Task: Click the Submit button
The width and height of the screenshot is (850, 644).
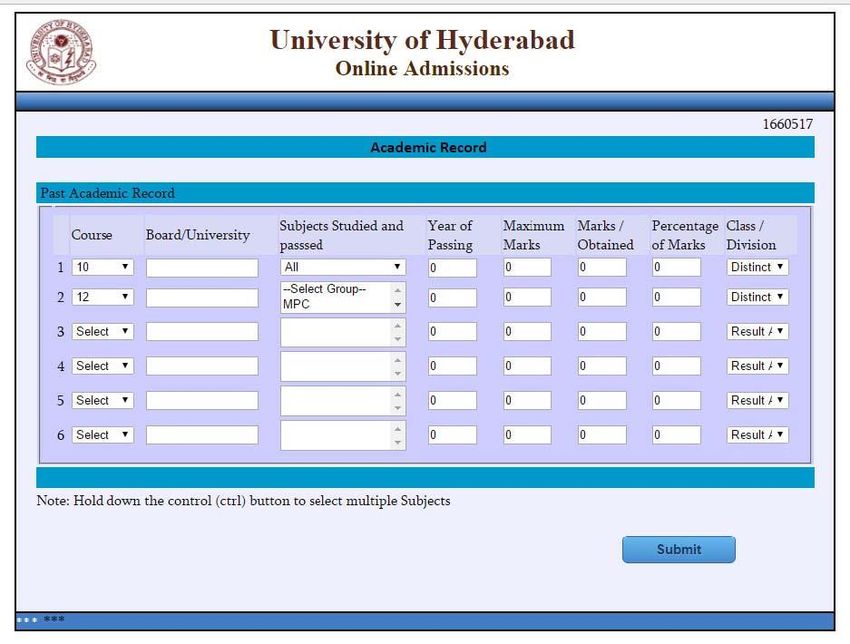Action: pyautogui.click(x=679, y=549)
